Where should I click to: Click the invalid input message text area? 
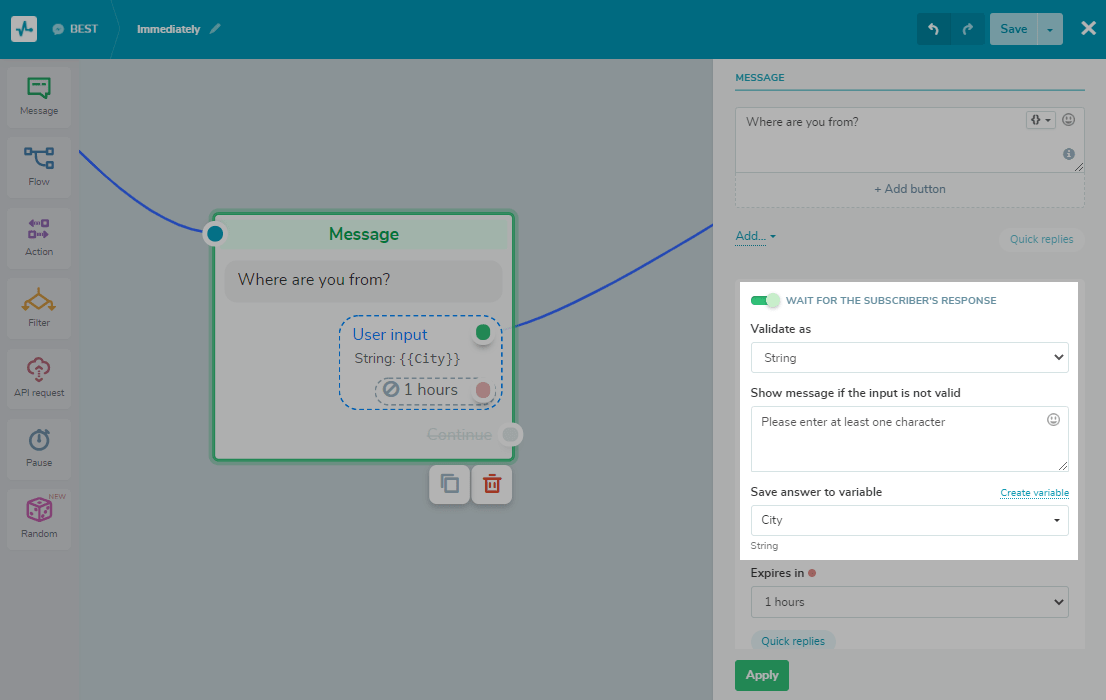pyautogui.click(x=909, y=439)
